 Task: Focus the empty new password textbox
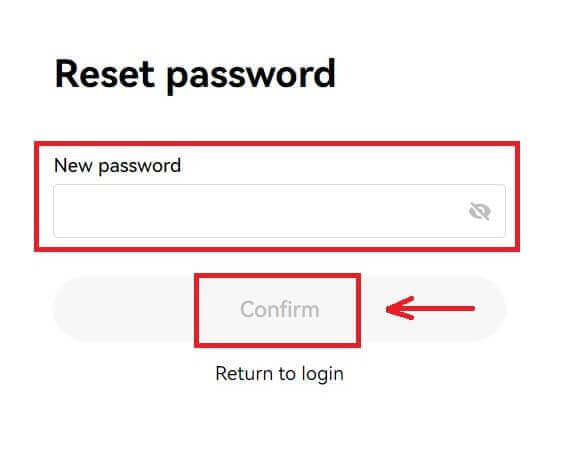click(x=279, y=211)
